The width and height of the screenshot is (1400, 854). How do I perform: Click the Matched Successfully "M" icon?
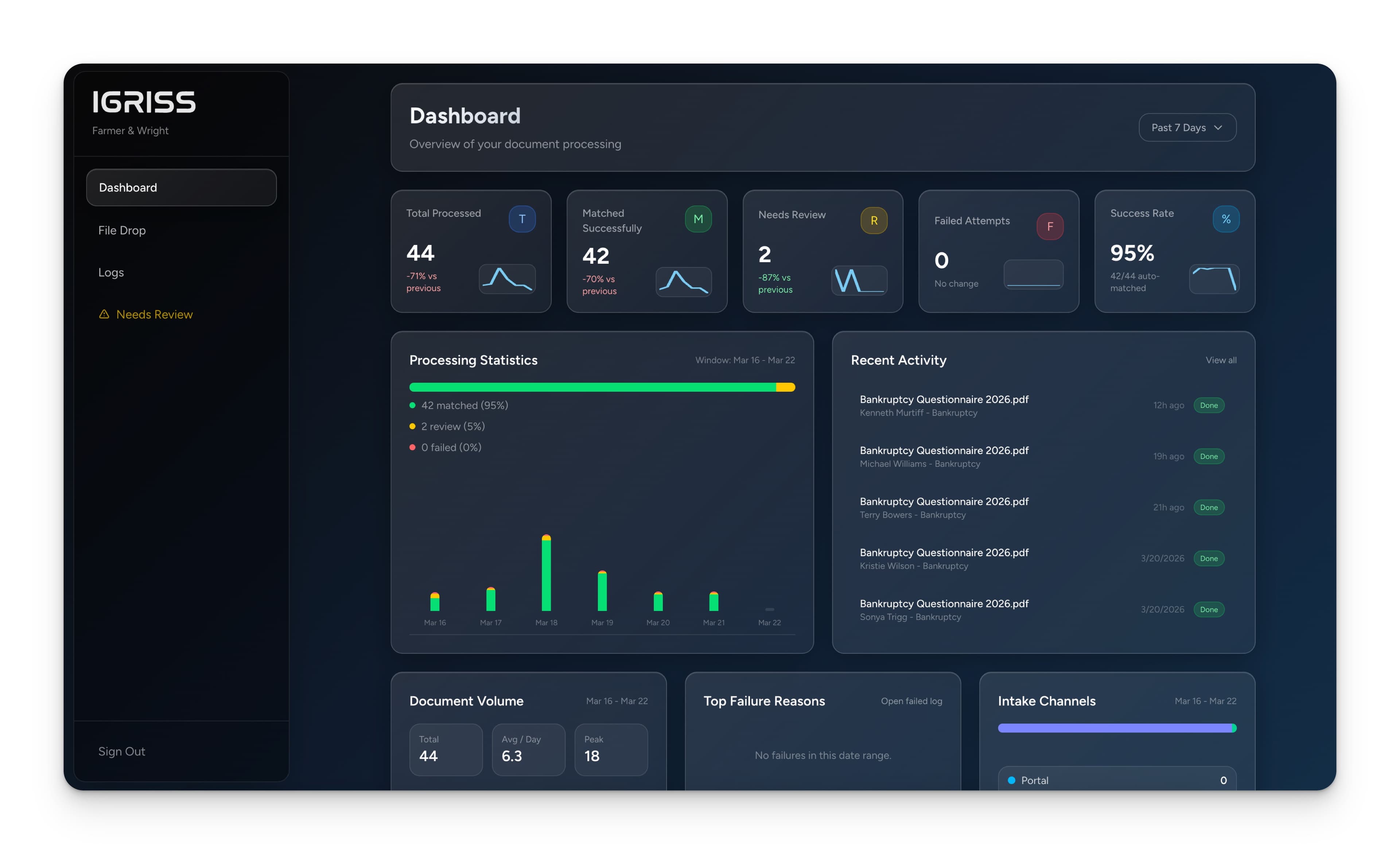pyautogui.click(x=698, y=219)
